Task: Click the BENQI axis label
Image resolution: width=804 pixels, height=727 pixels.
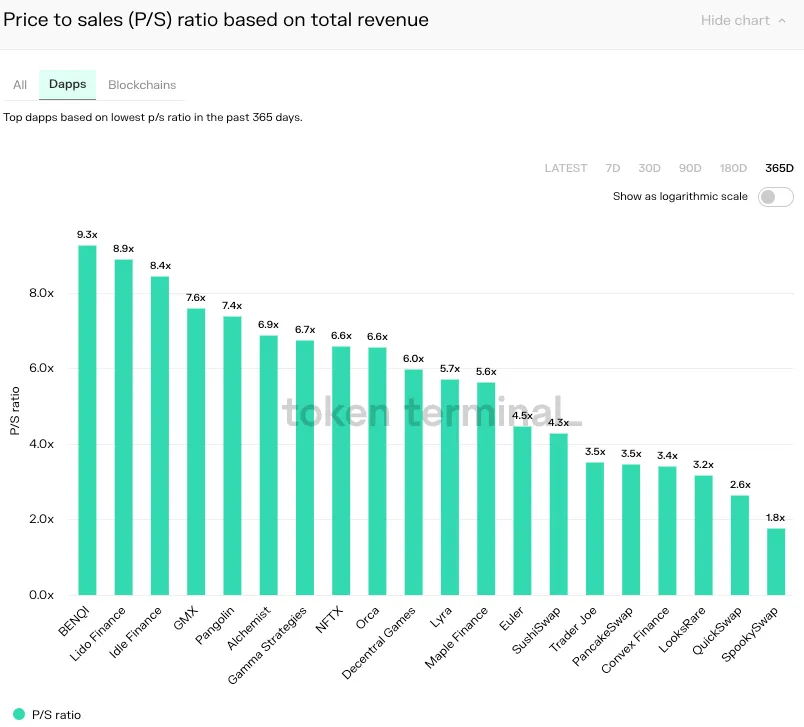Action: tap(74, 621)
